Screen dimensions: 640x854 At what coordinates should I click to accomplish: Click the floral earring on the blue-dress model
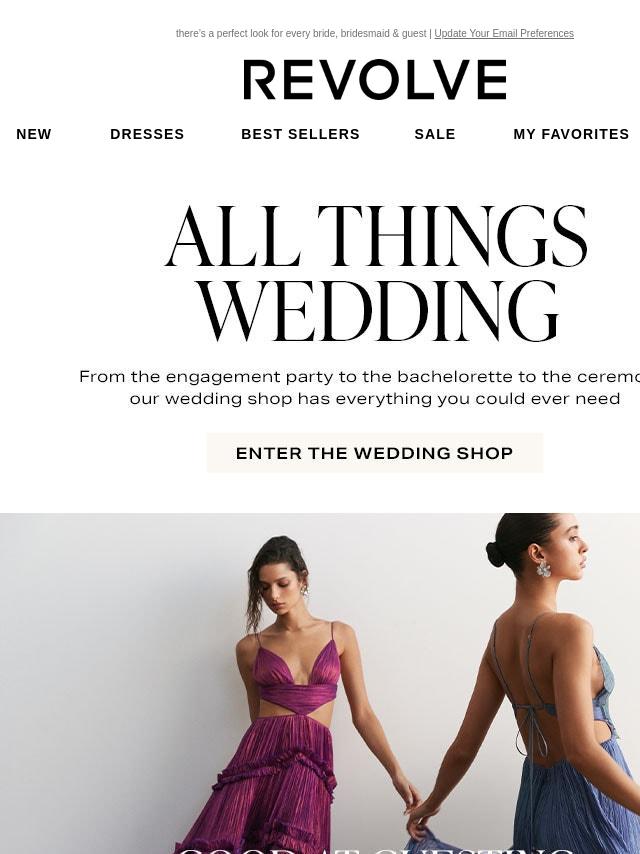(x=543, y=570)
